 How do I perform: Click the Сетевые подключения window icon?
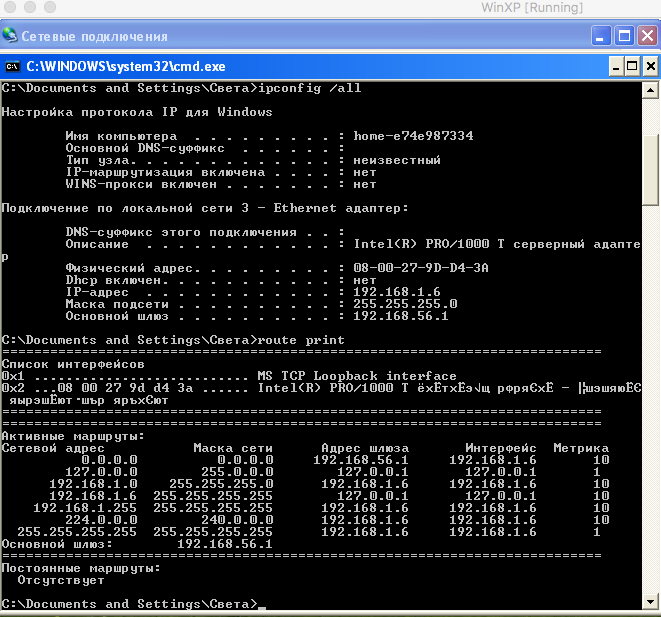tap(9, 36)
